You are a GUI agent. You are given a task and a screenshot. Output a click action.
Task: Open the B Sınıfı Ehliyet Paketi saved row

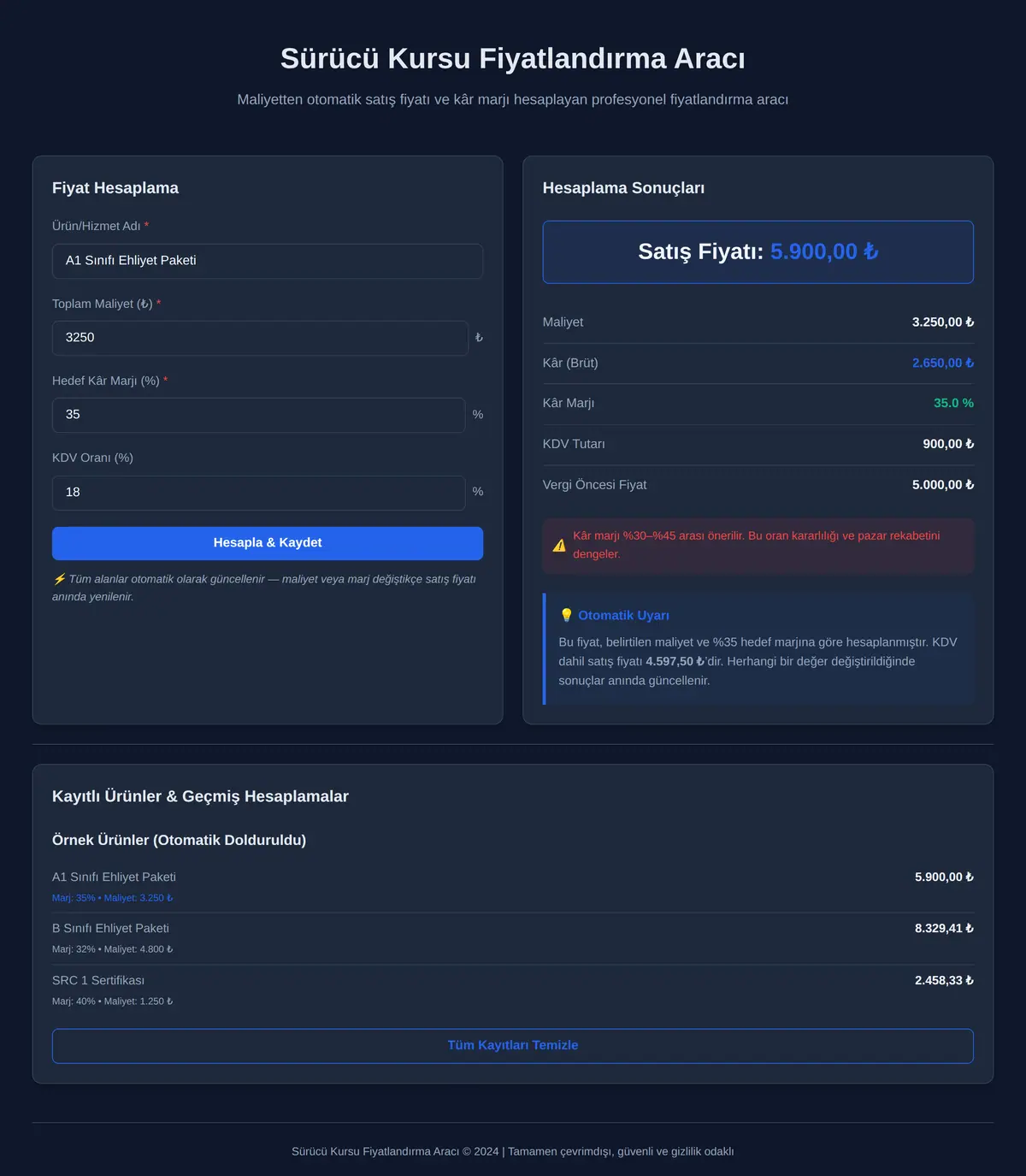coord(513,938)
